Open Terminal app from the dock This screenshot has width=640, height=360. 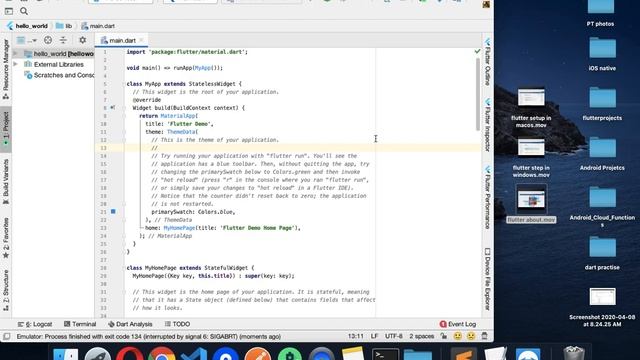pyautogui.click(x=385, y=354)
